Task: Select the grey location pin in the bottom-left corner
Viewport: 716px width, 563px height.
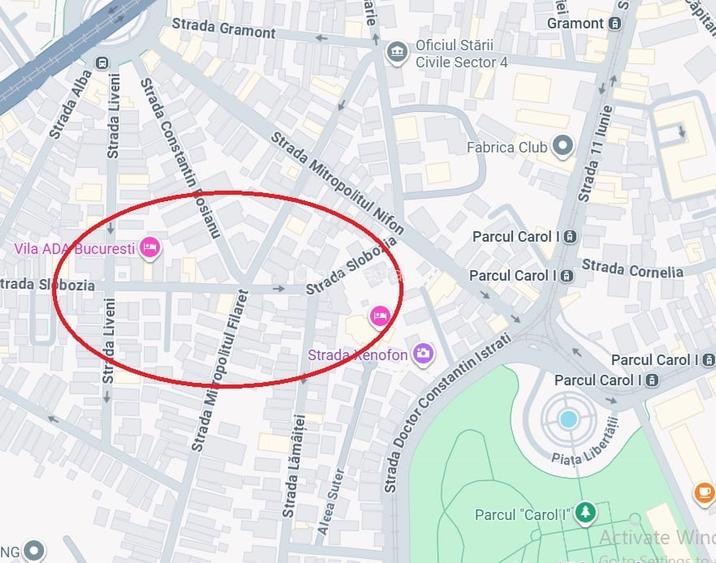Action: [34, 551]
